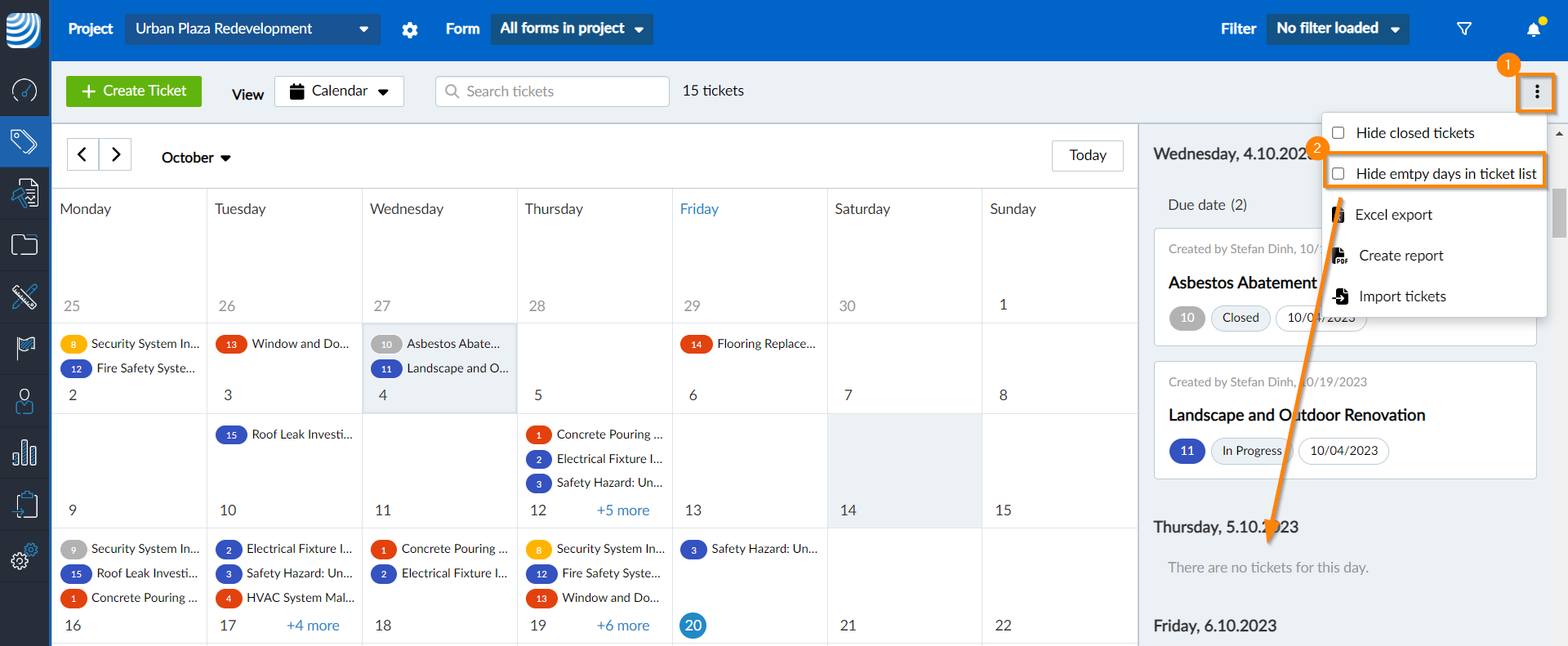Click the ticket 14 badge on Flooring Replacement
This screenshot has width=1568, height=646.
click(x=696, y=345)
